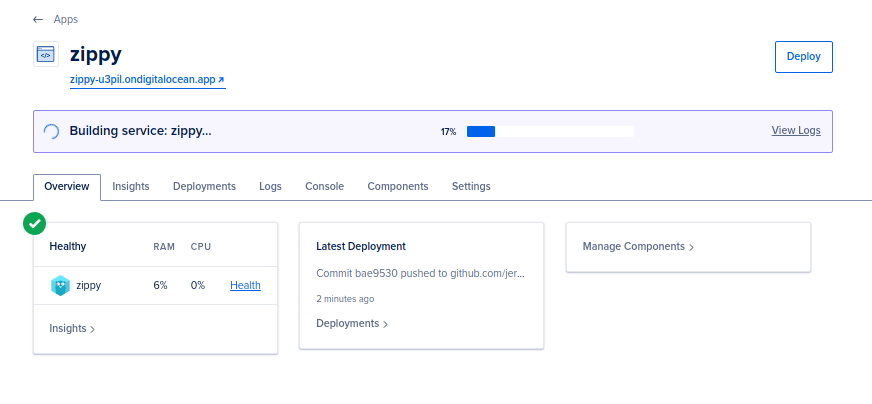Click the Health link for zippy
The width and height of the screenshot is (872, 404).
[245, 285]
